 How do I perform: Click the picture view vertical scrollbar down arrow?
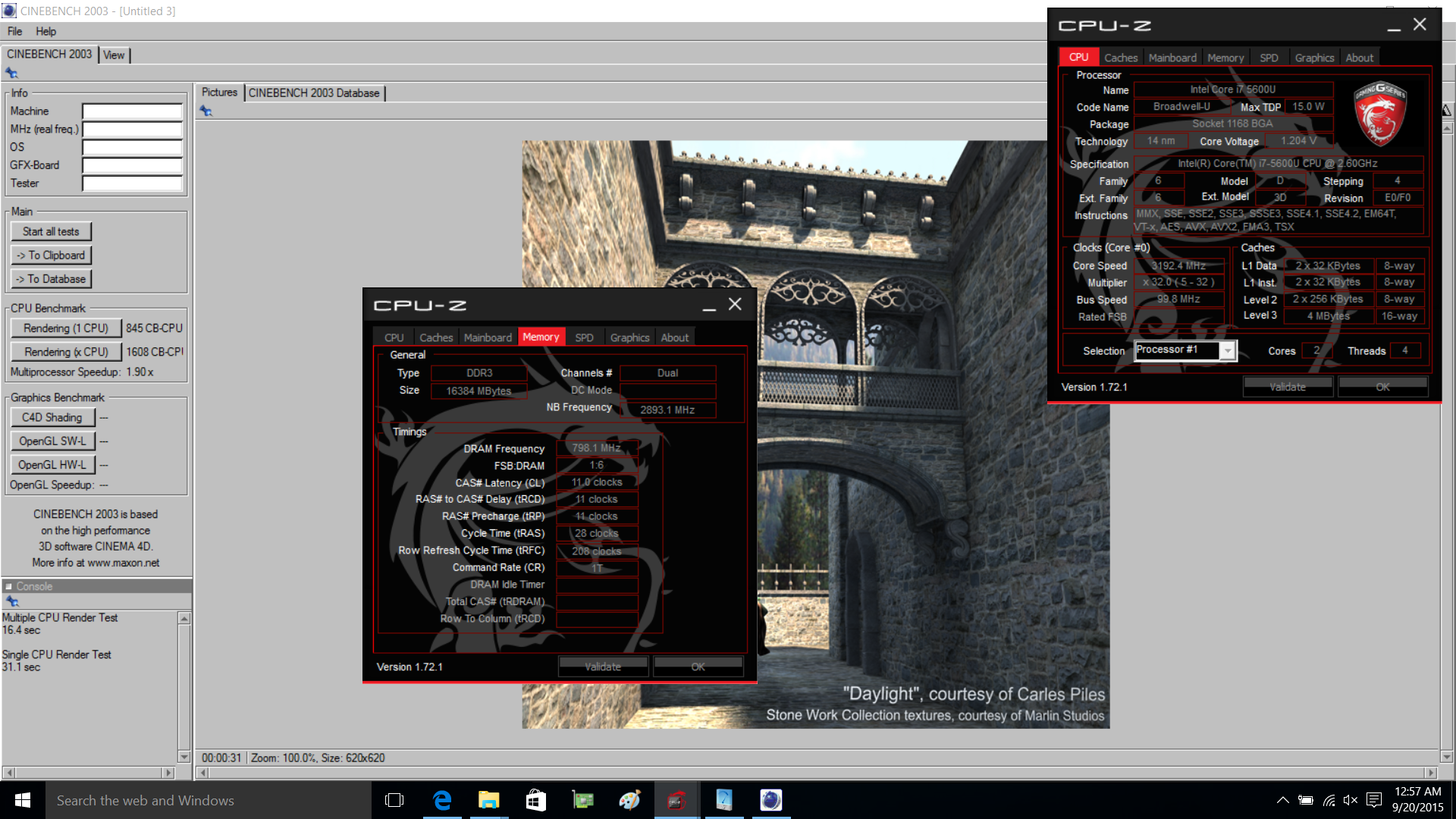pyautogui.click(x=1447, y=756)
